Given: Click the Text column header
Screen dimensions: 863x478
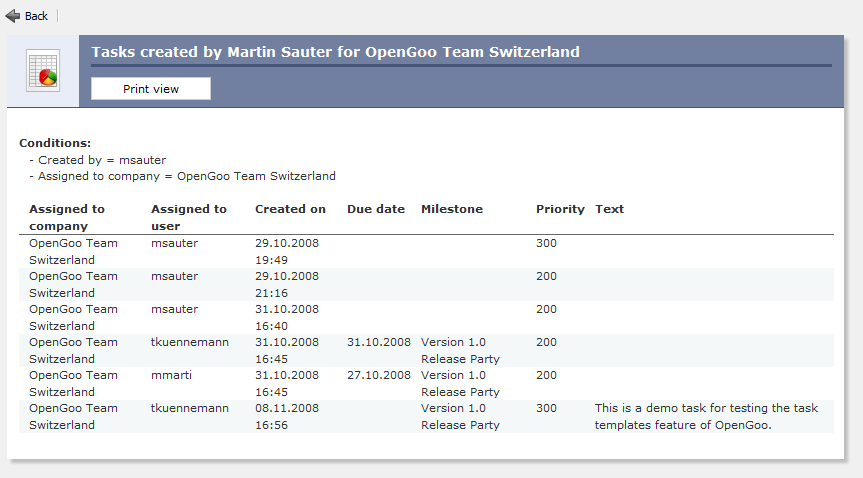Looking at the screenshot, I should 609,209.
